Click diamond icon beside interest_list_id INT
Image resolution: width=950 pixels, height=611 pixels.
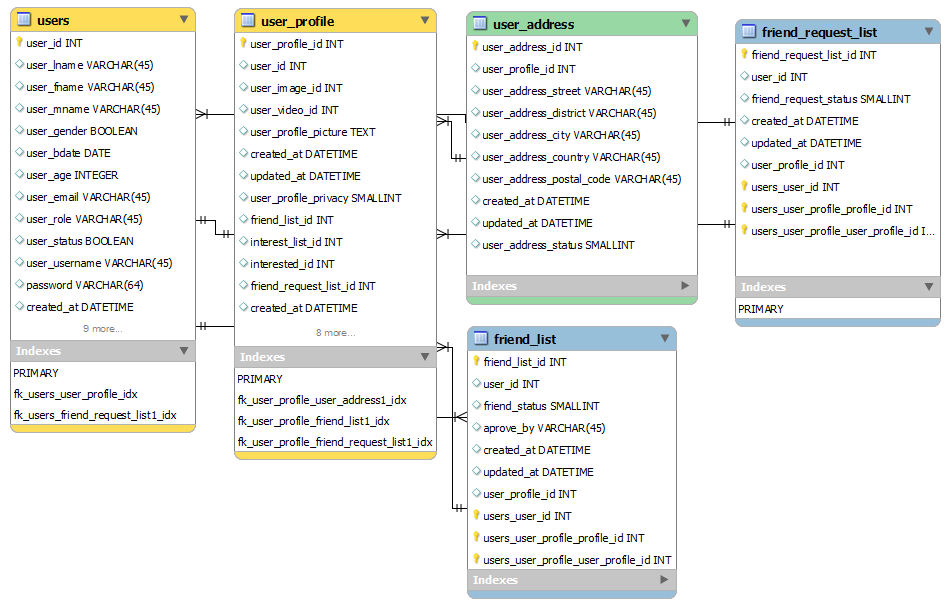(244, 241)
